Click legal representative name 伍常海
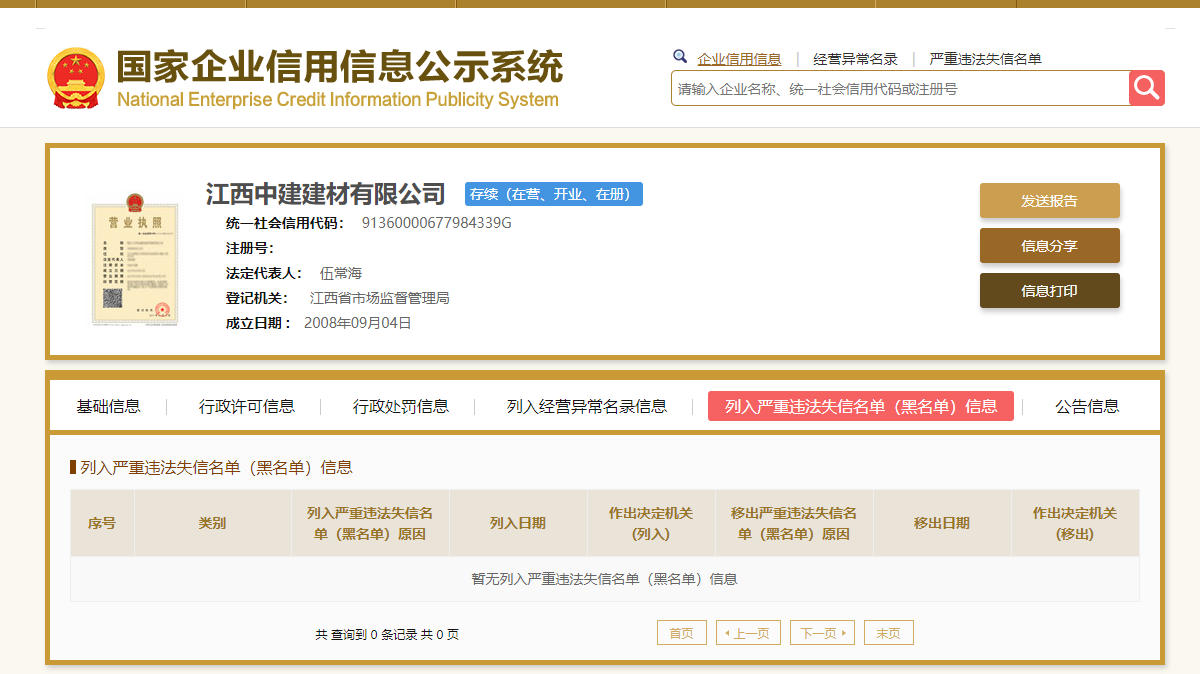 (340, 273)
